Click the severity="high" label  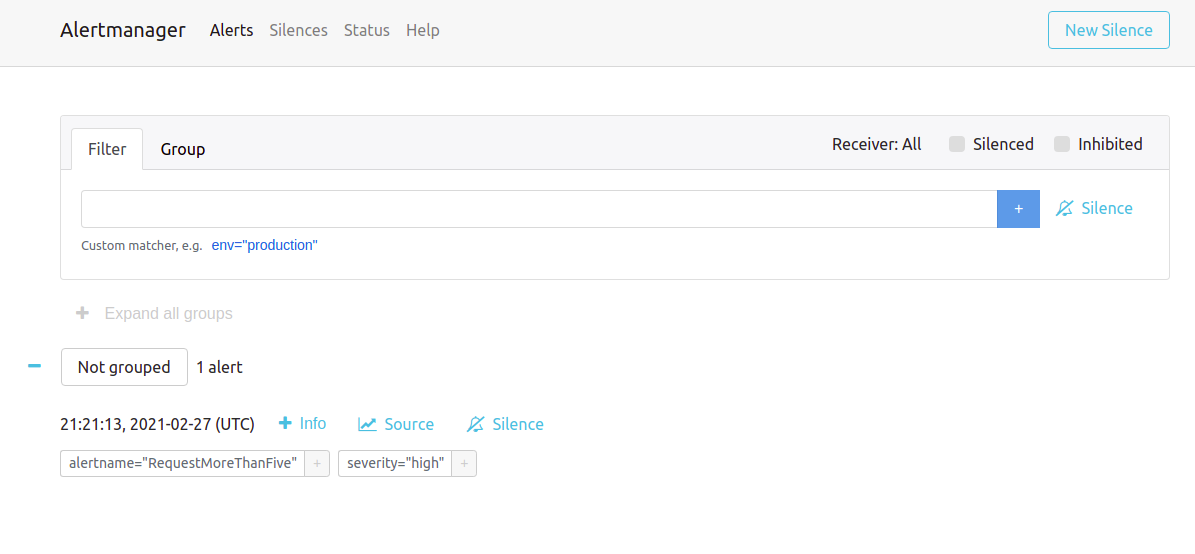pos(396,464)
